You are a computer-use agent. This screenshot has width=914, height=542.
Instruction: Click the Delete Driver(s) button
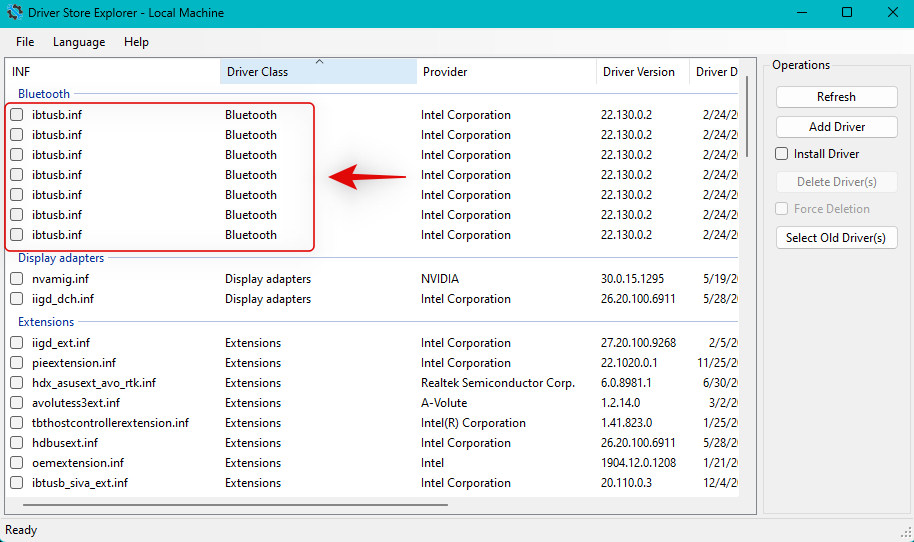click(x=836, y=182)
